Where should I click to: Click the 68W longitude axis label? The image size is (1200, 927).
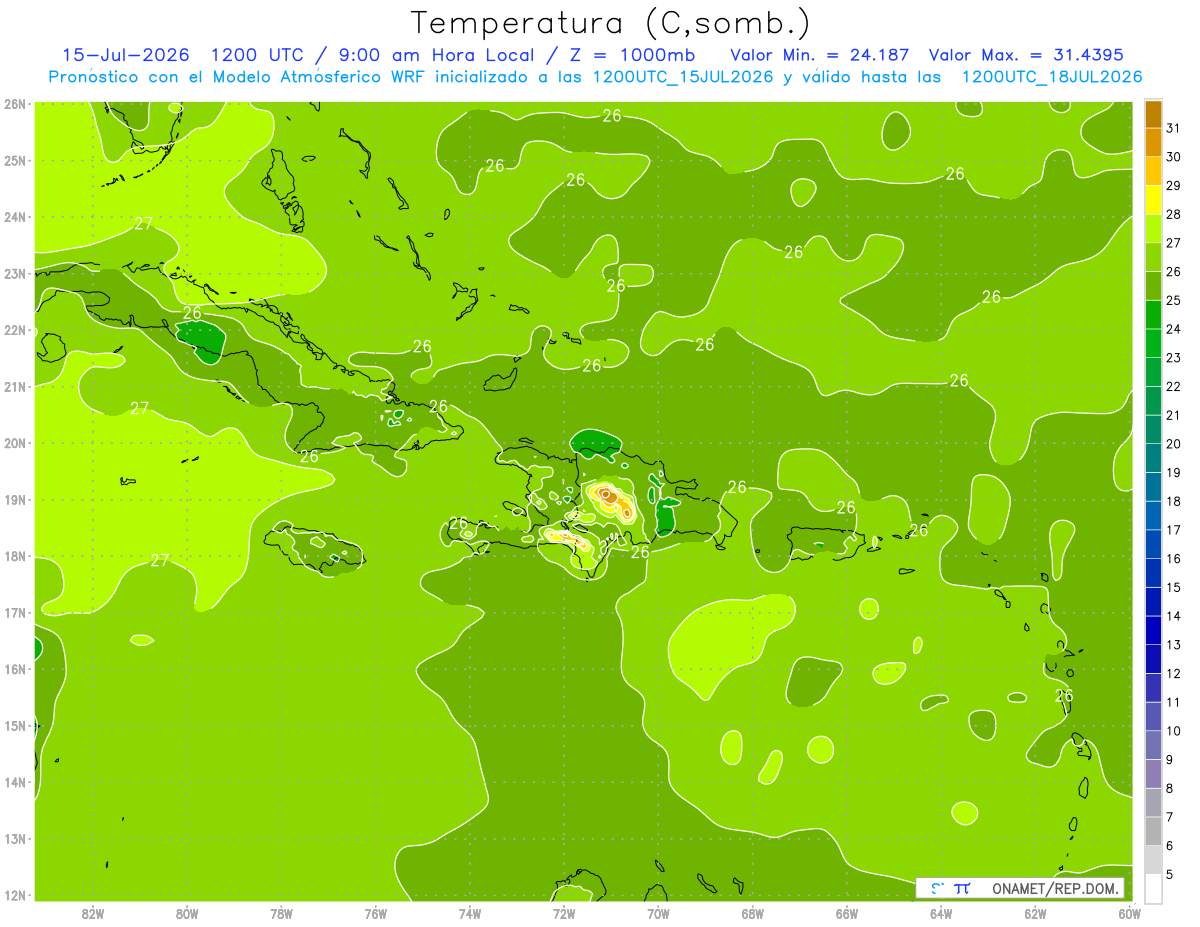pyautogui.click(x=752, y=914)
